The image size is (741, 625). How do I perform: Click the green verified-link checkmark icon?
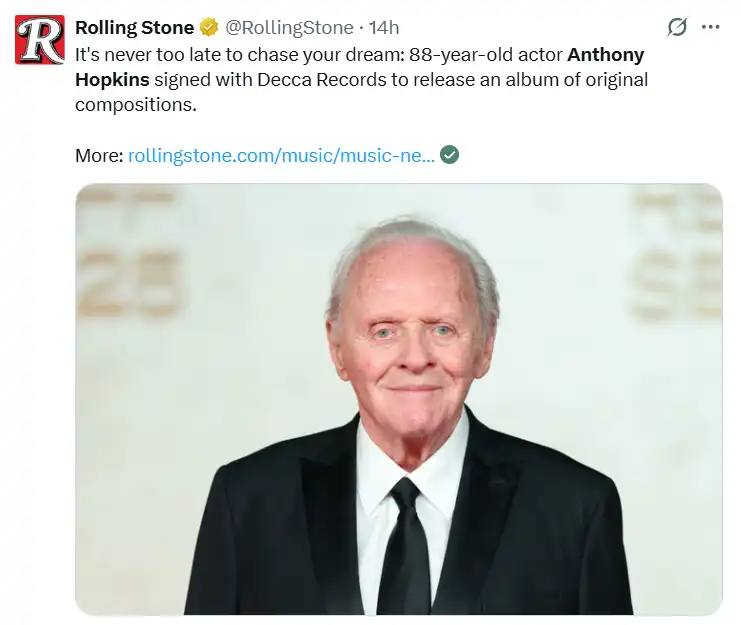449,154
